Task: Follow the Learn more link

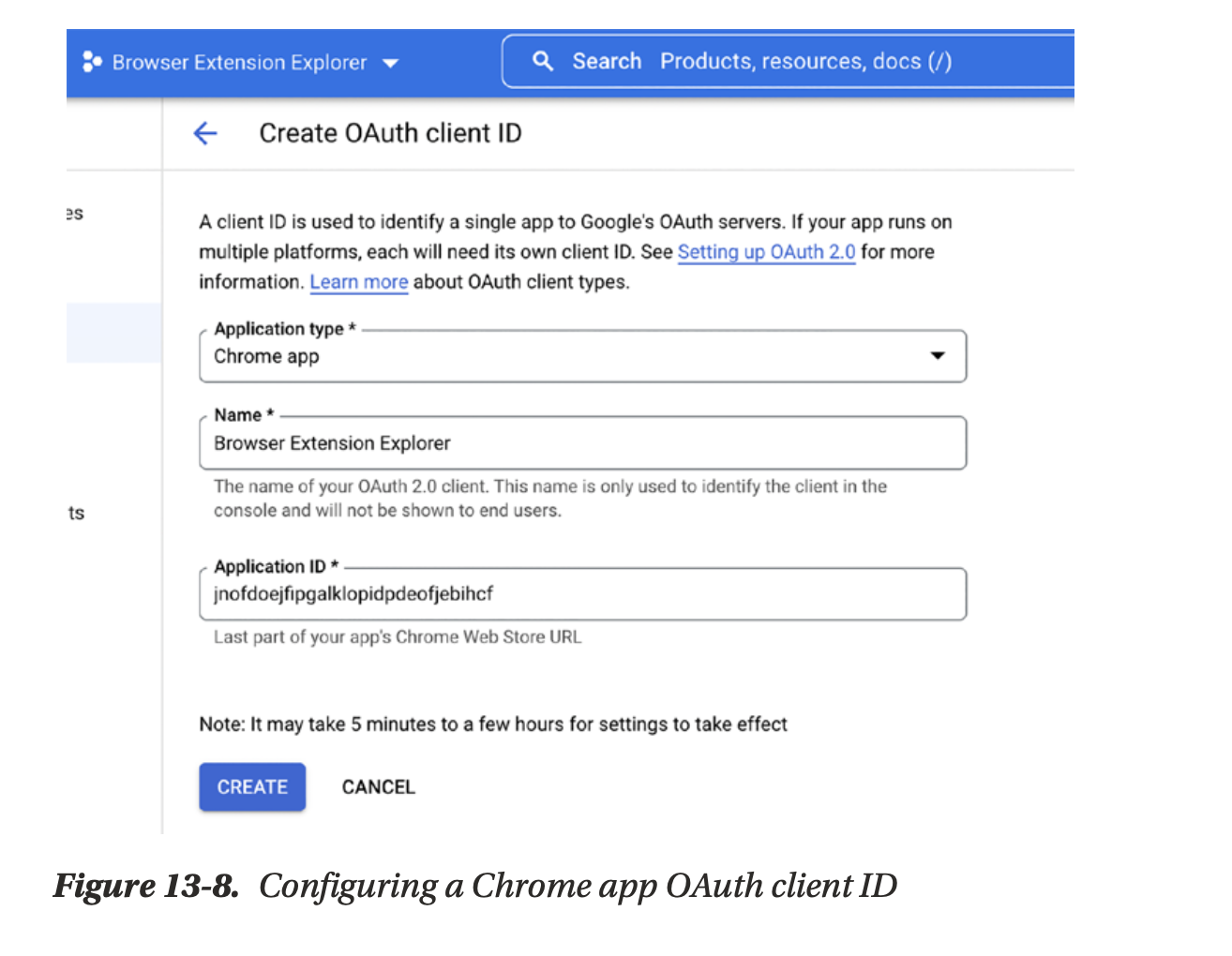Action: (358, 282)
